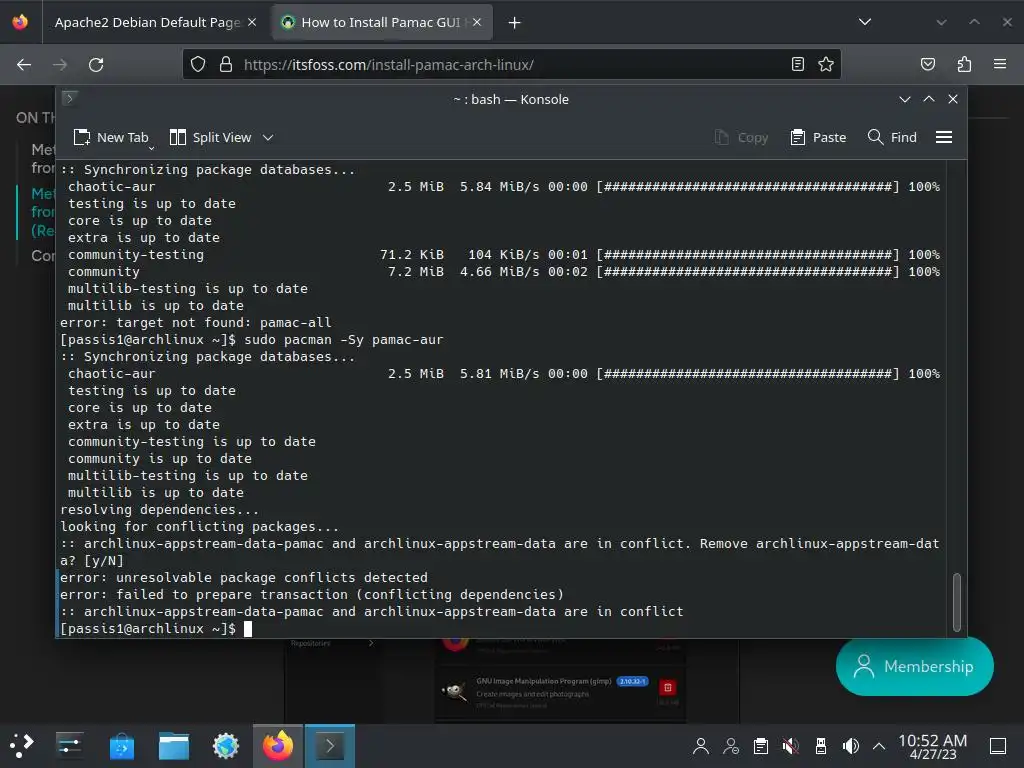1024x768 pixels.
Task: Open the KDE application launcher
Action: [21, 745]
